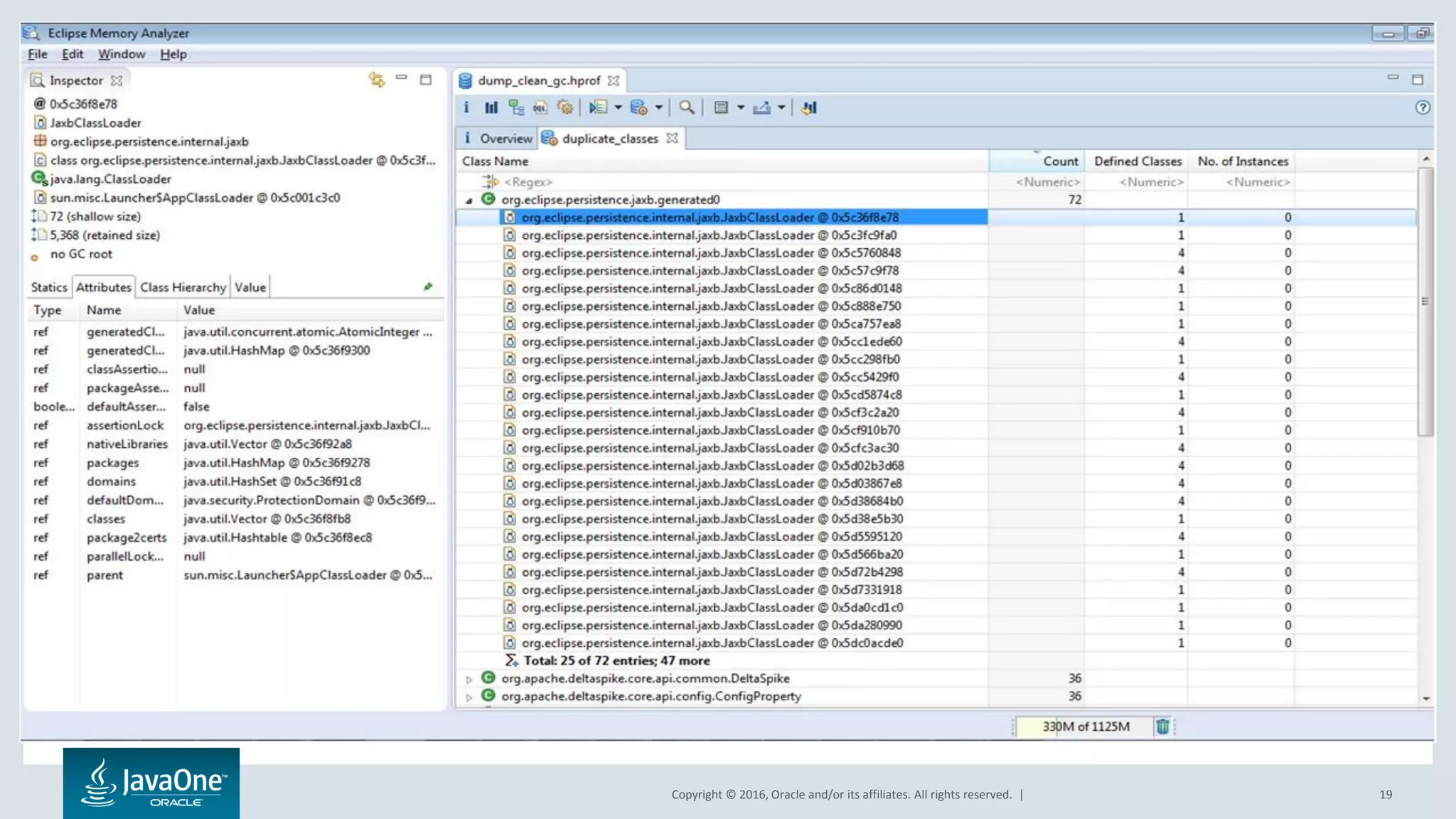Collapse the org.eclipse.persistence.jaxb.generated0 node
The height and width of the screenshot is (819, 1456).
pyautogui.click(x=469, y=200)
